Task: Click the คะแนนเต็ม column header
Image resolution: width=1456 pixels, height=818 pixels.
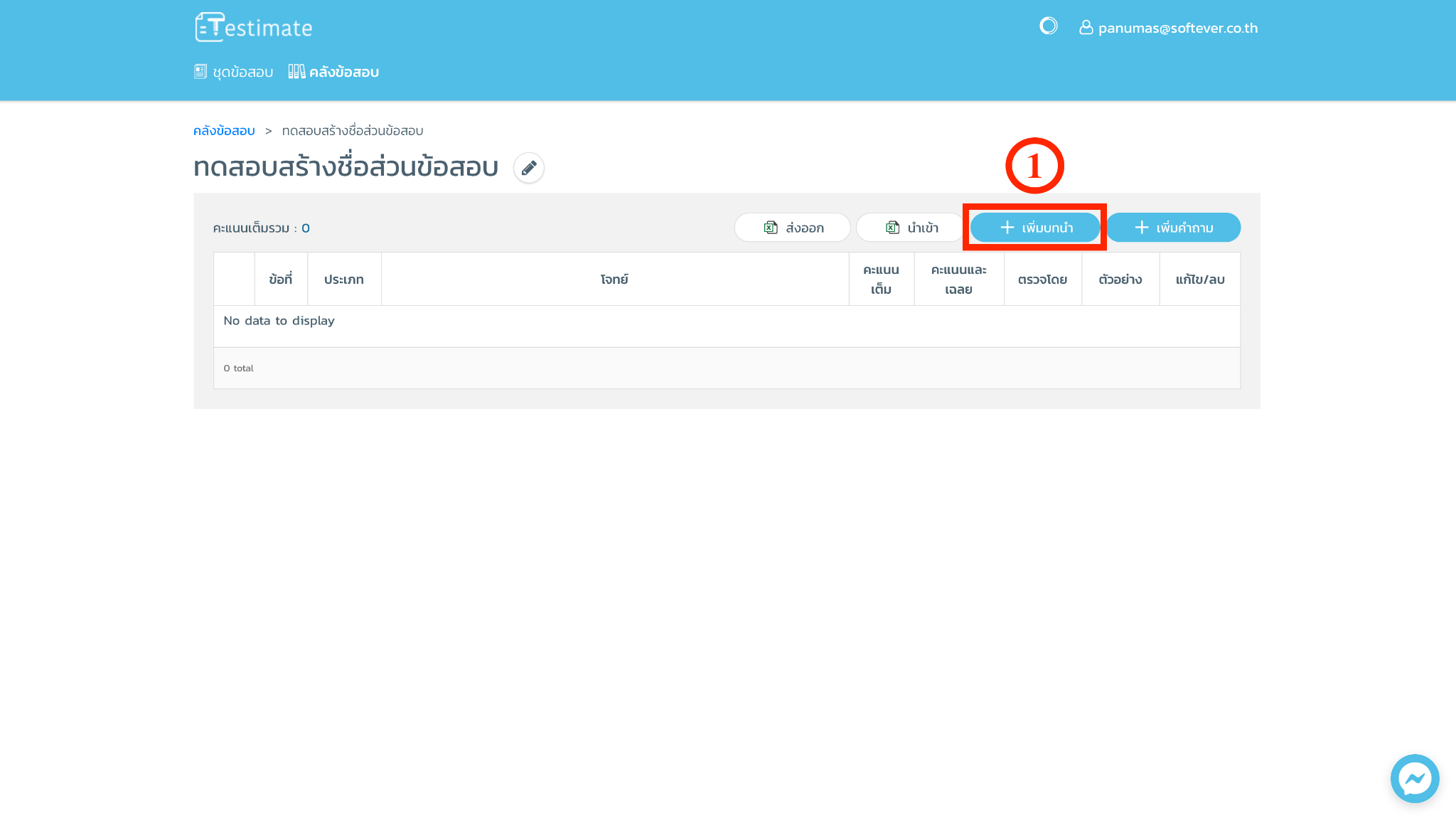Action: [881, 280]
